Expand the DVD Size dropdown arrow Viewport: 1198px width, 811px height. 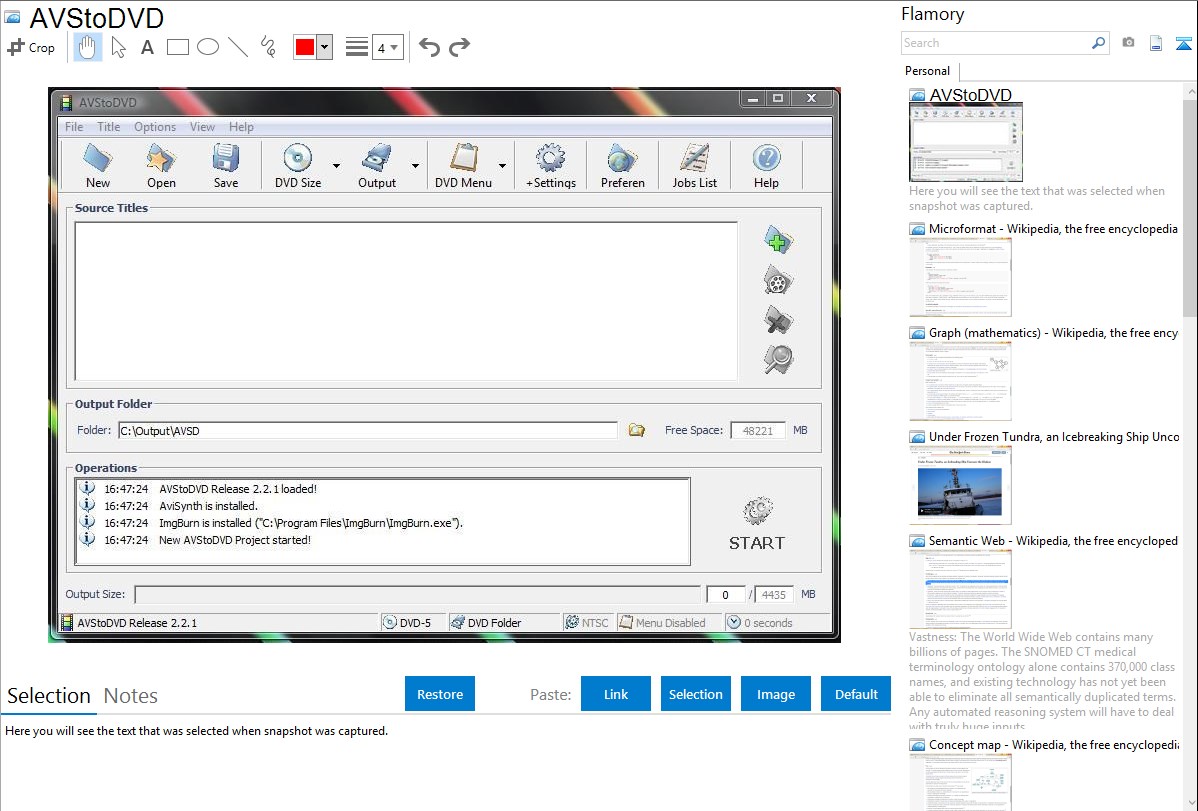[x=336, y=166]
